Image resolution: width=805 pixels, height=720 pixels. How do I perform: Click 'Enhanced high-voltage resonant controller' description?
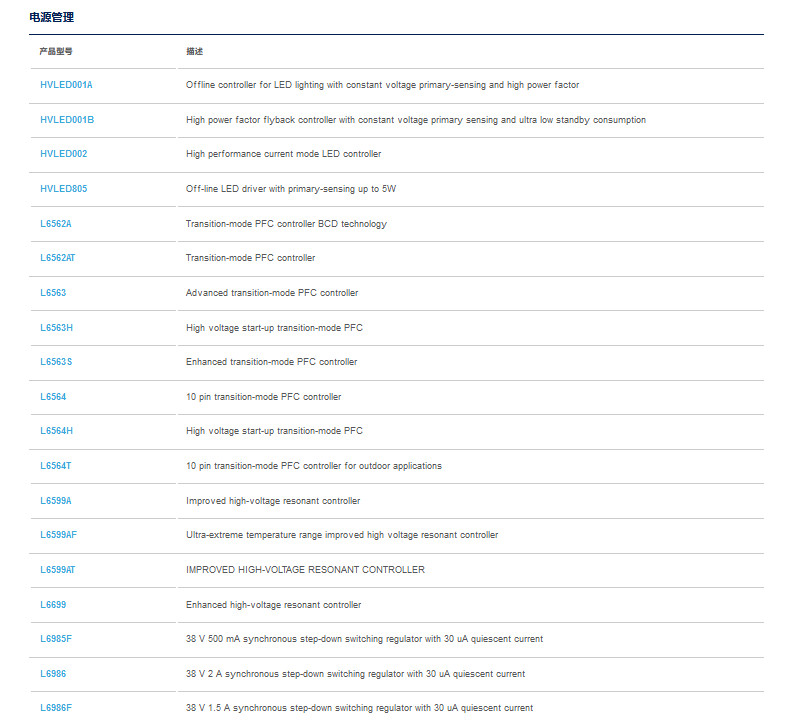[274, 604]
